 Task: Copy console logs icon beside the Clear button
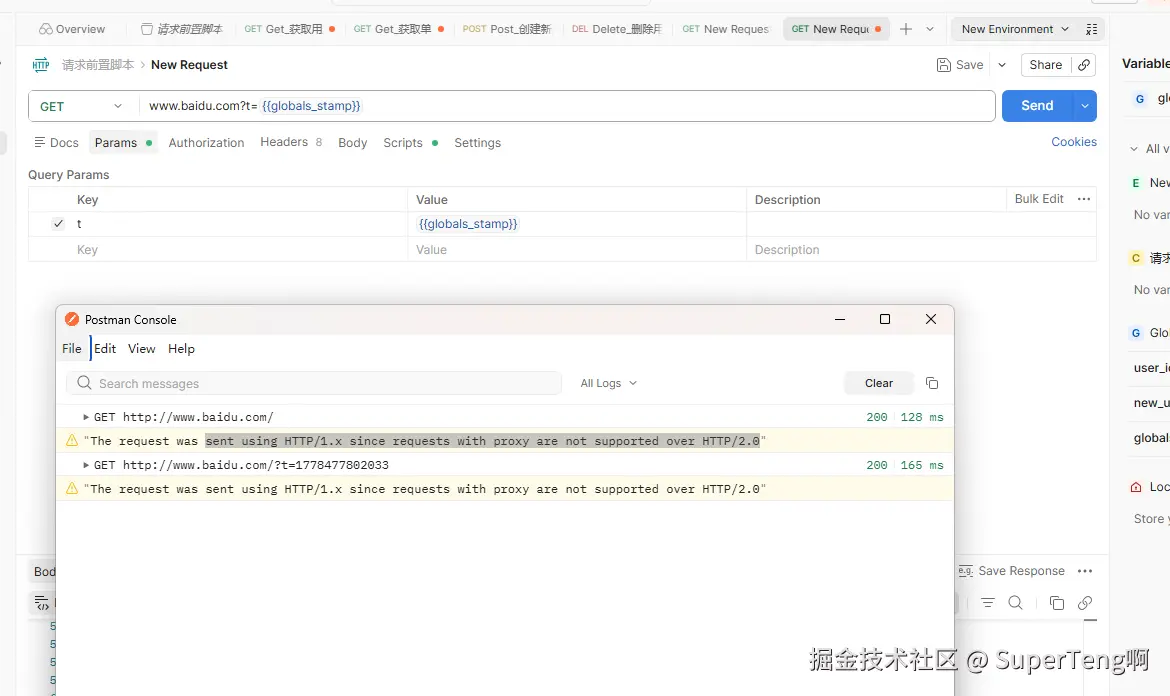click(x=931, y=383)
